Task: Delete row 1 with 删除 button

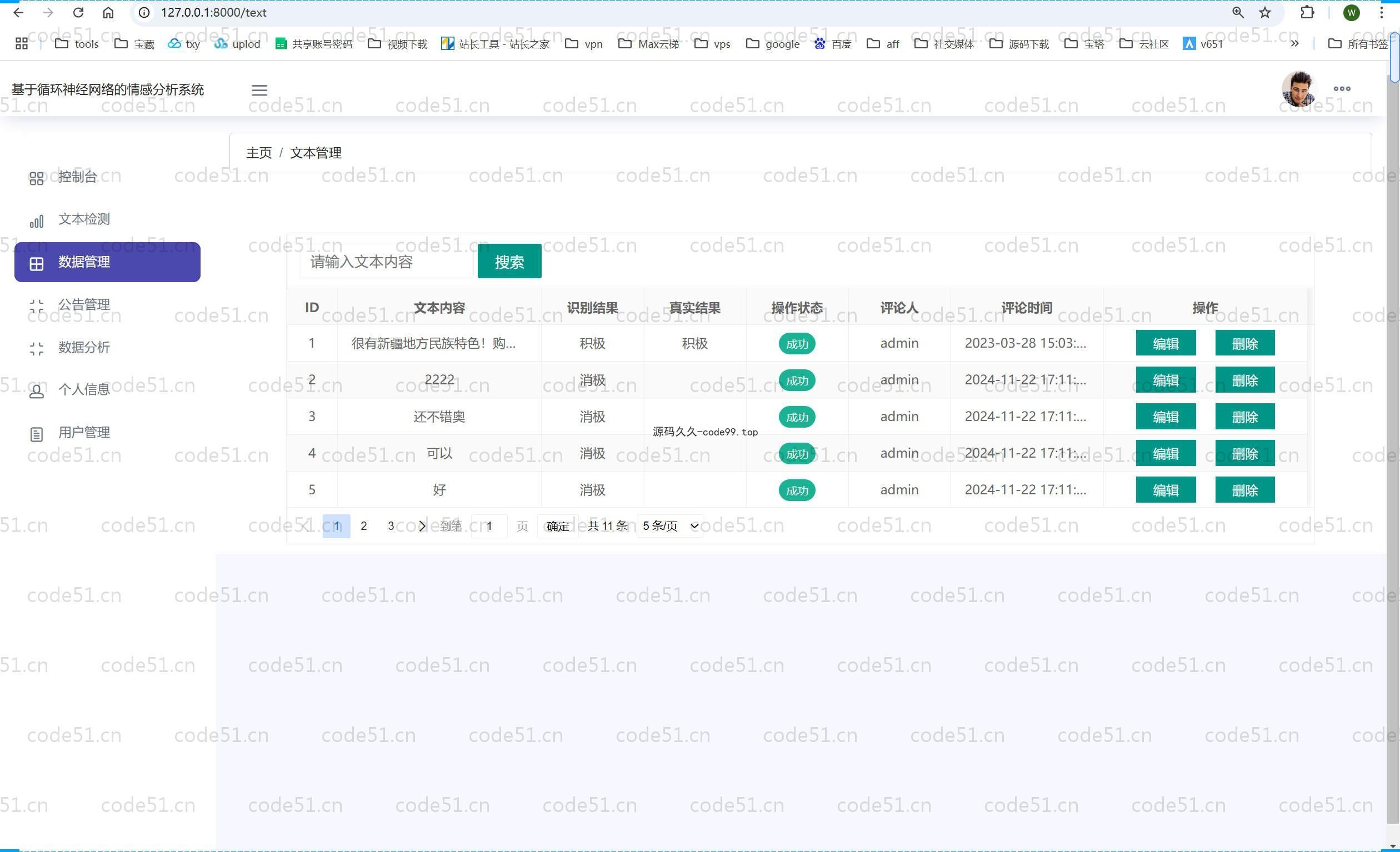Action: pos(1244,343)
